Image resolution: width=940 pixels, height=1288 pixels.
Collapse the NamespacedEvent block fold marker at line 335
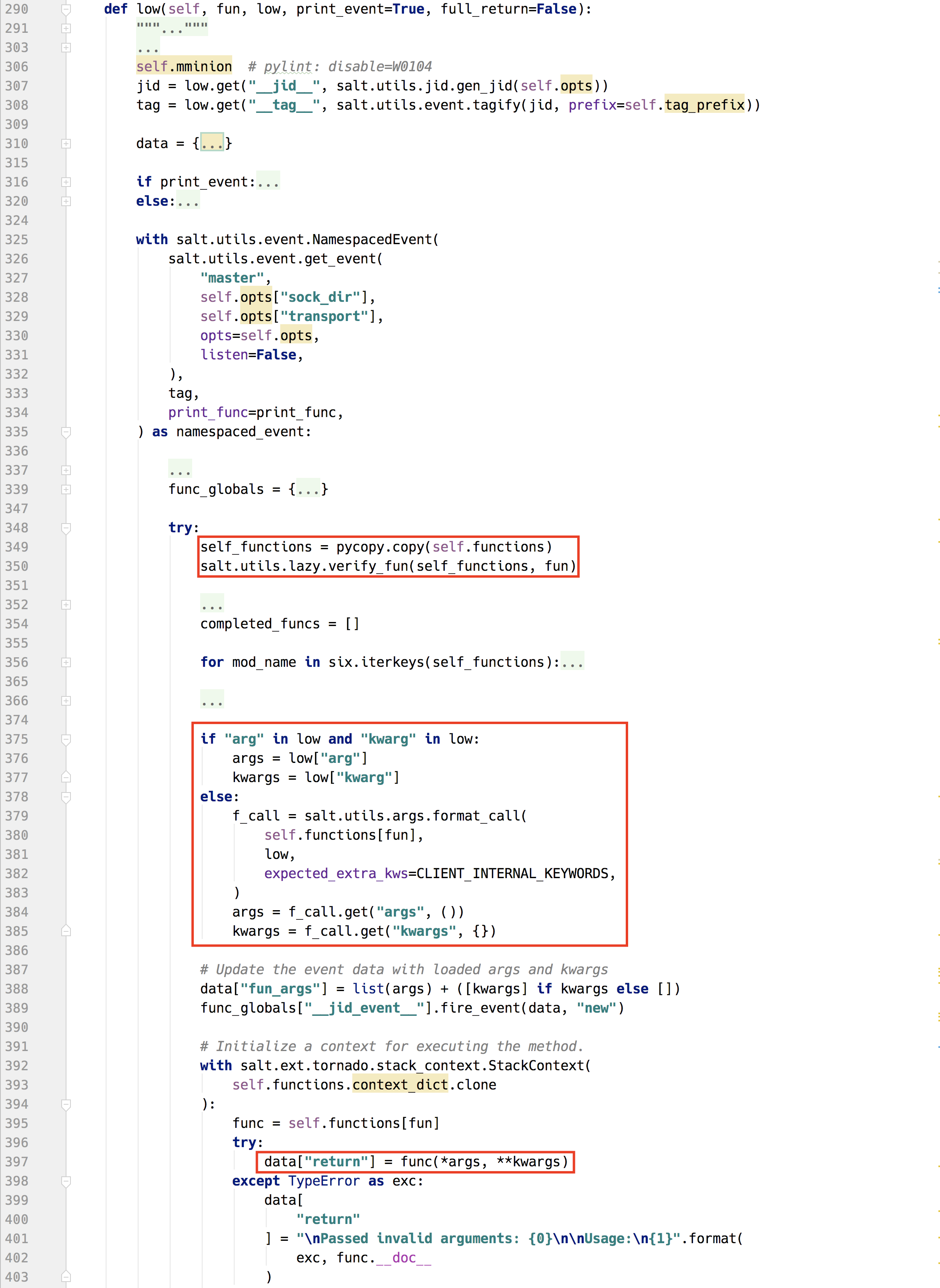[x=65, y=432]
